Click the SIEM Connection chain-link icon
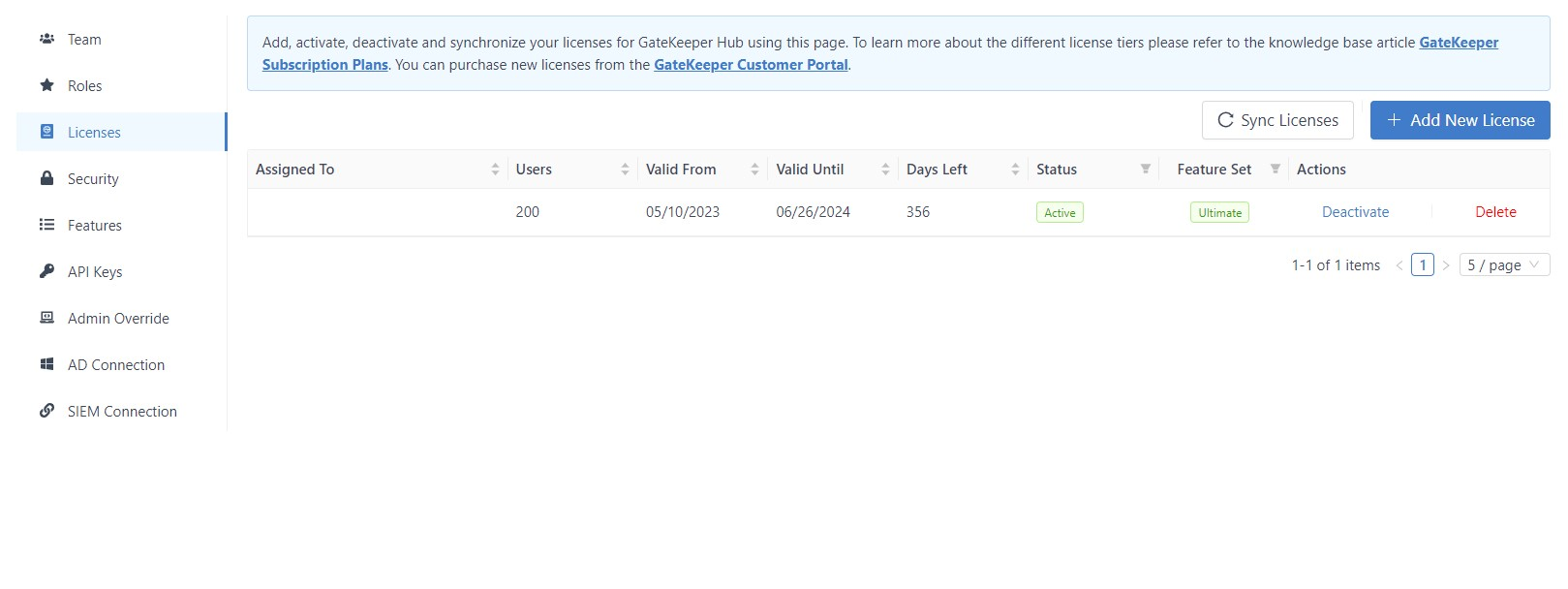The height and width of the screenshot is (589, 1568). click(46, 411)
